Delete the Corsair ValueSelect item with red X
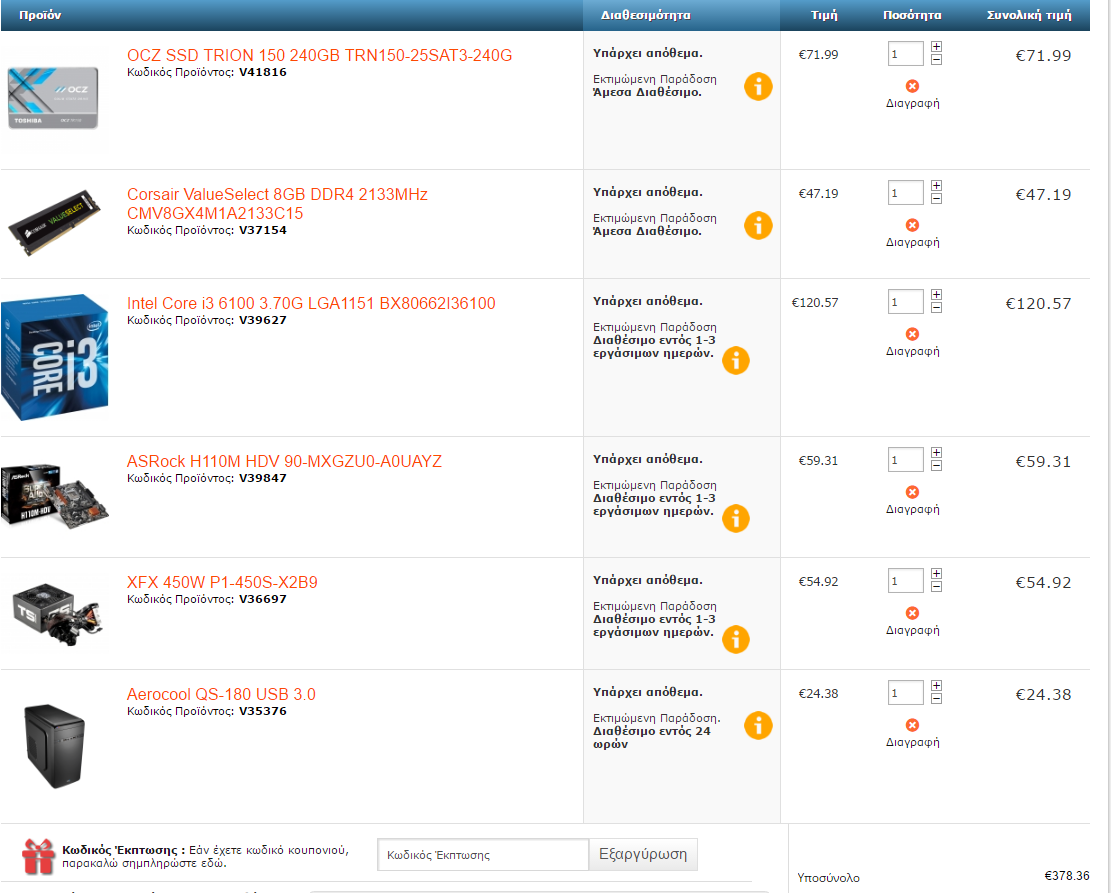1111x893 pixels. pos(913,225)
